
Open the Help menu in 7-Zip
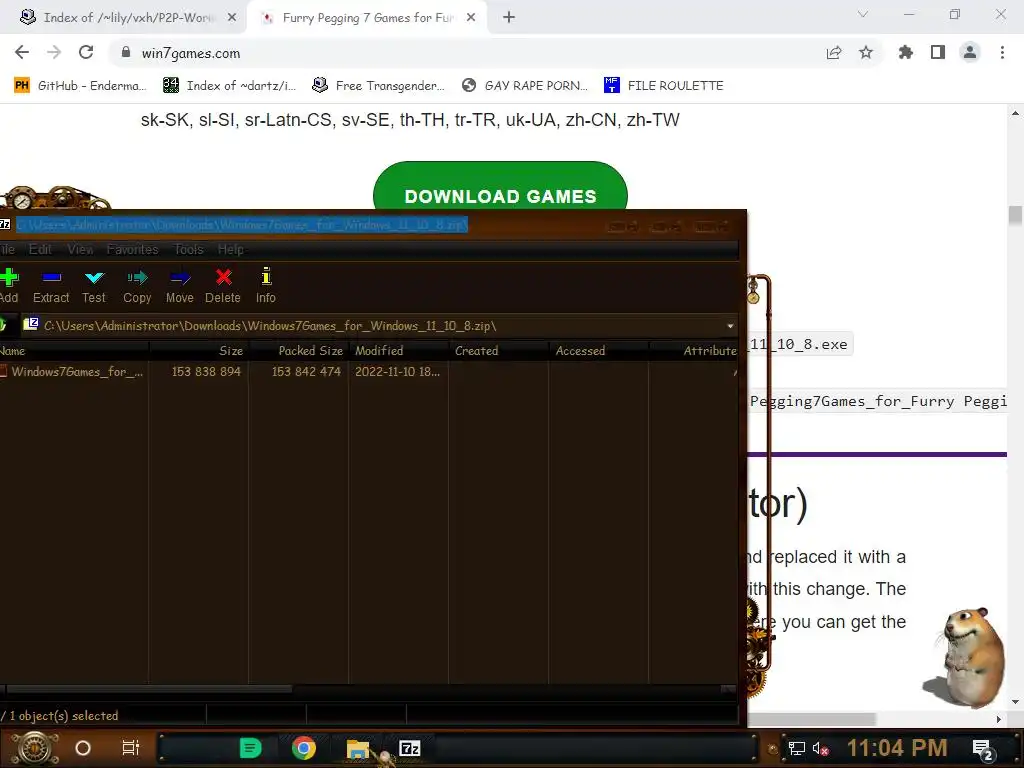(231, 249)
